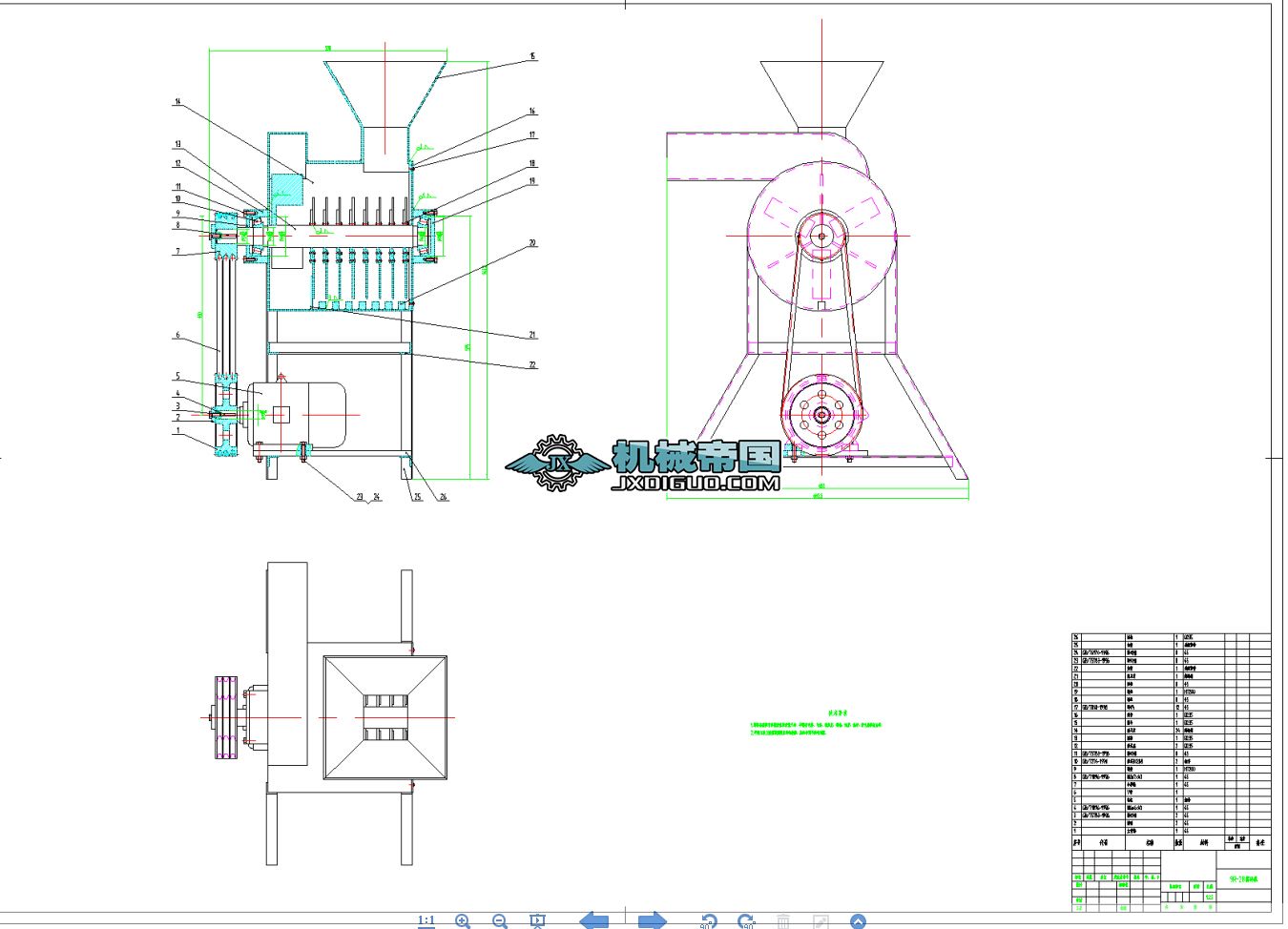
Task: Click the parts list table in the drawing
Action: [x=1171, y=734]
